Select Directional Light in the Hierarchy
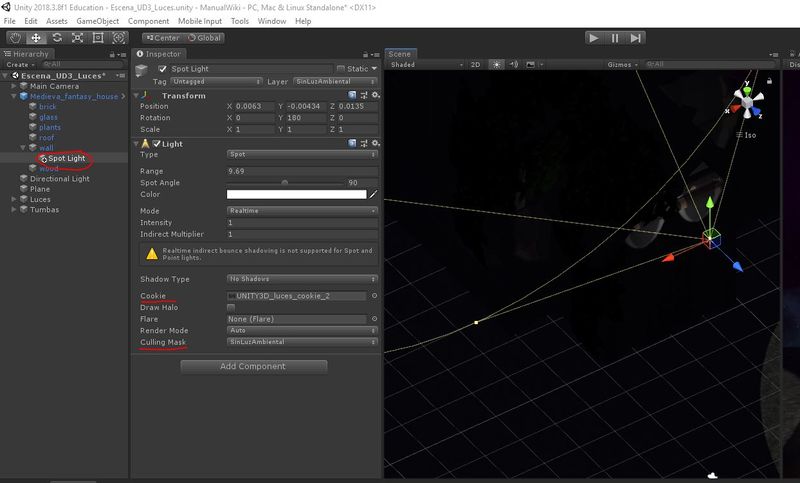This screenshot has height=483, width=800. [x=60, y=179]
